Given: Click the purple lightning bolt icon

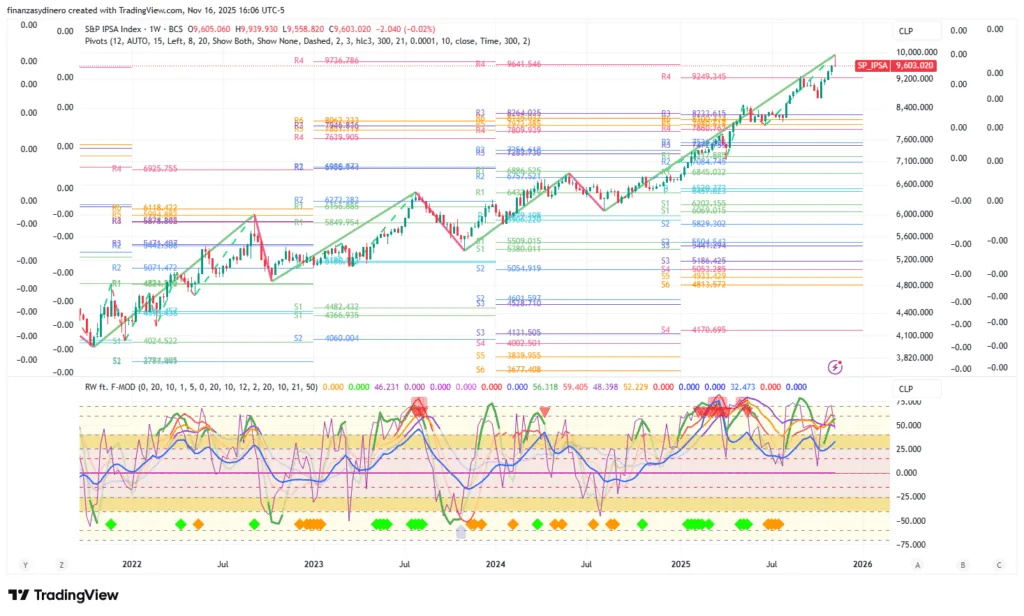Looking at the screenshot, I should click(x=835, y=367).
